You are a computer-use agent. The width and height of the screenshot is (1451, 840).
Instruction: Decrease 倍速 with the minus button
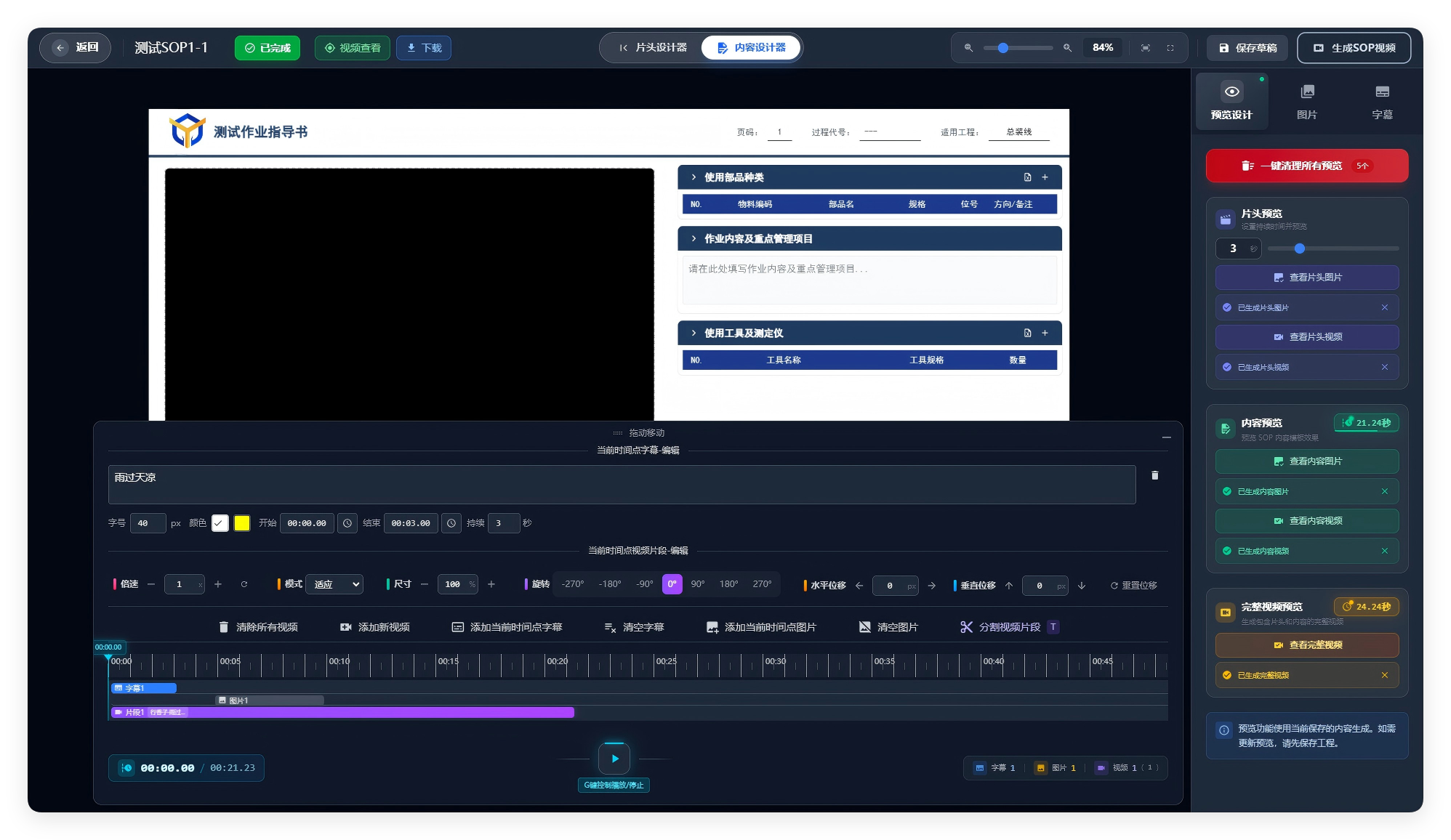tap(151, 584)
